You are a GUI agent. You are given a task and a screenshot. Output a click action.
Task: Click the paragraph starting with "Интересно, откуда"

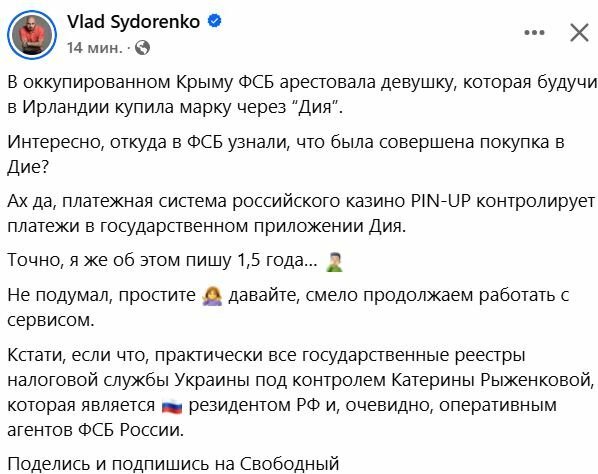pos(286,154)
